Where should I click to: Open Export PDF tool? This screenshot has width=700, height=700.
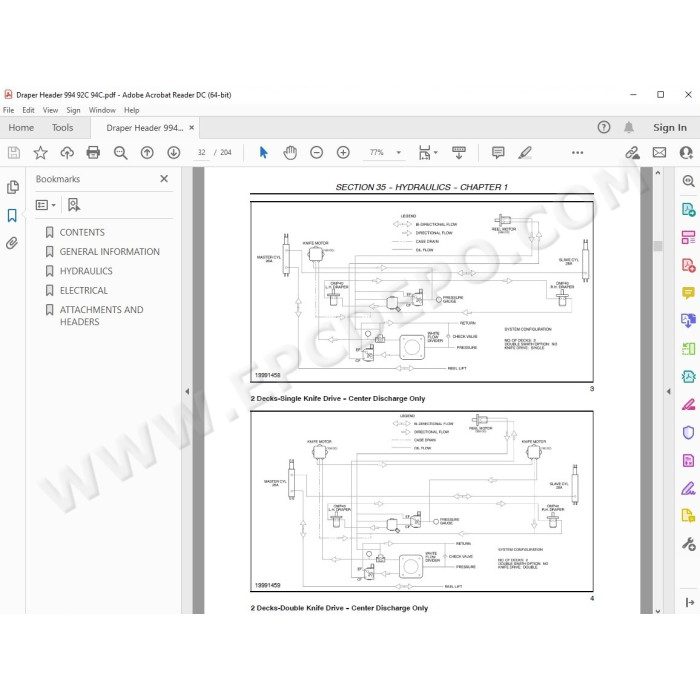(688, 209)
